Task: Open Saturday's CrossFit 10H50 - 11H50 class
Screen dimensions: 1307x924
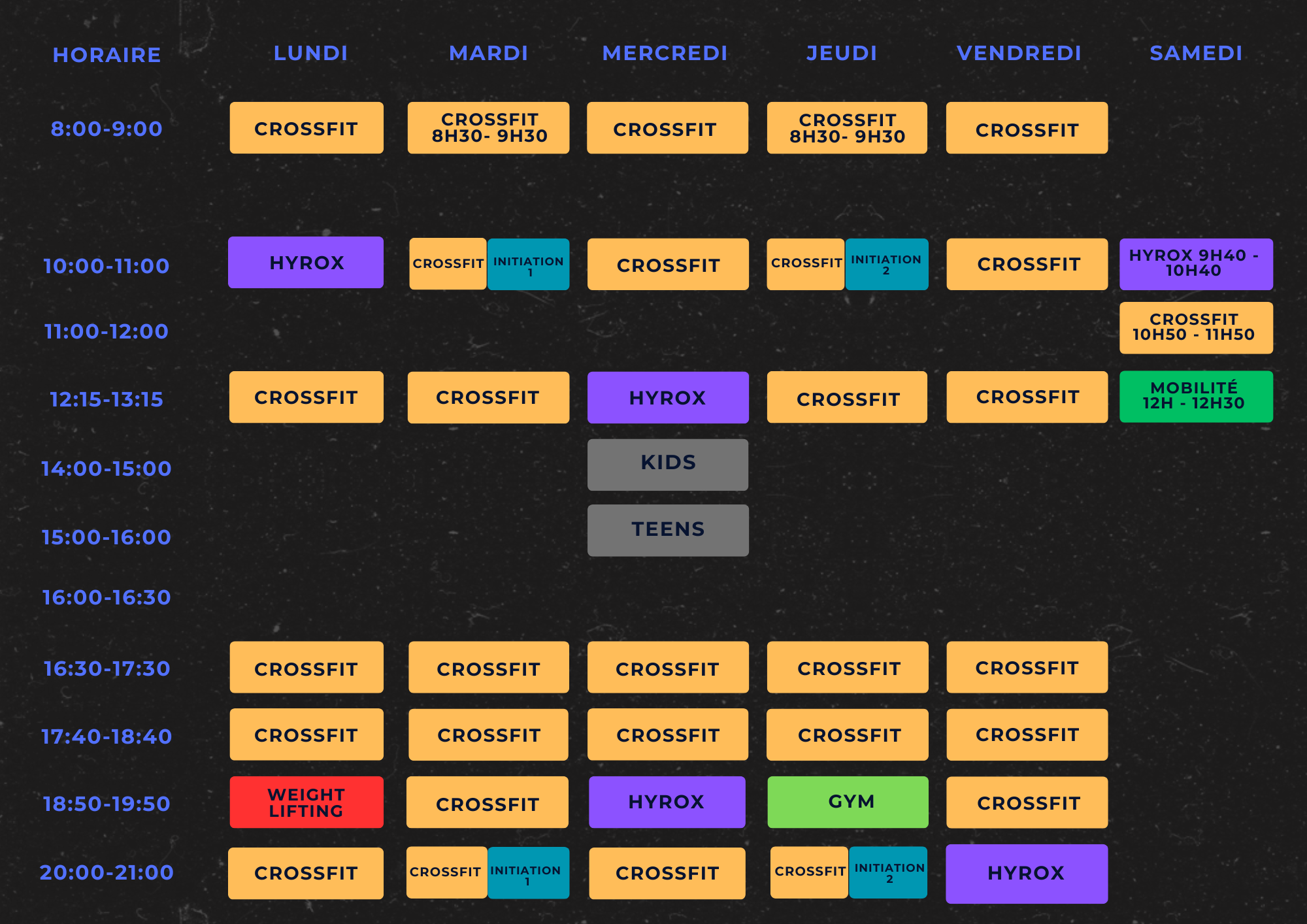Action: pos(1195,327)
